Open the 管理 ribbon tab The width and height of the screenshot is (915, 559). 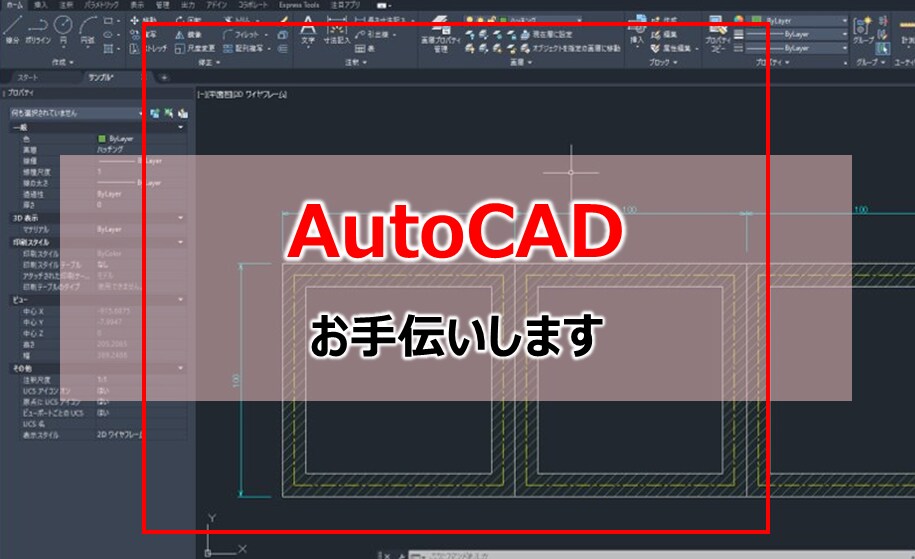click(x=162, y=5)
